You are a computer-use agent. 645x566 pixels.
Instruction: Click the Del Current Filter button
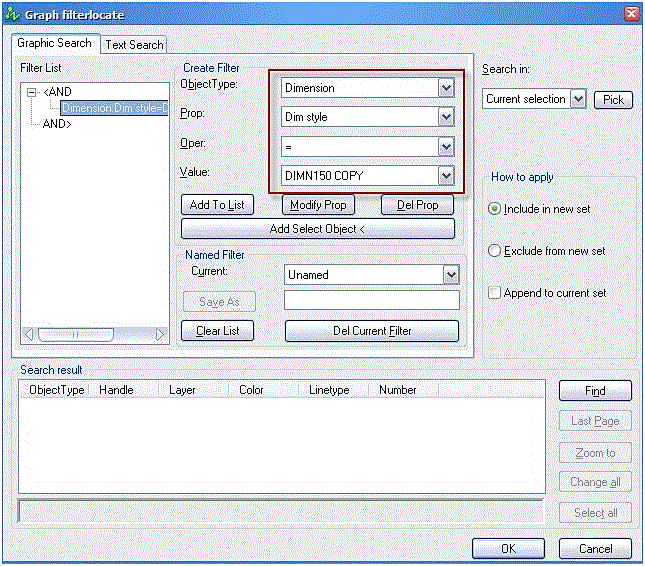372,331
